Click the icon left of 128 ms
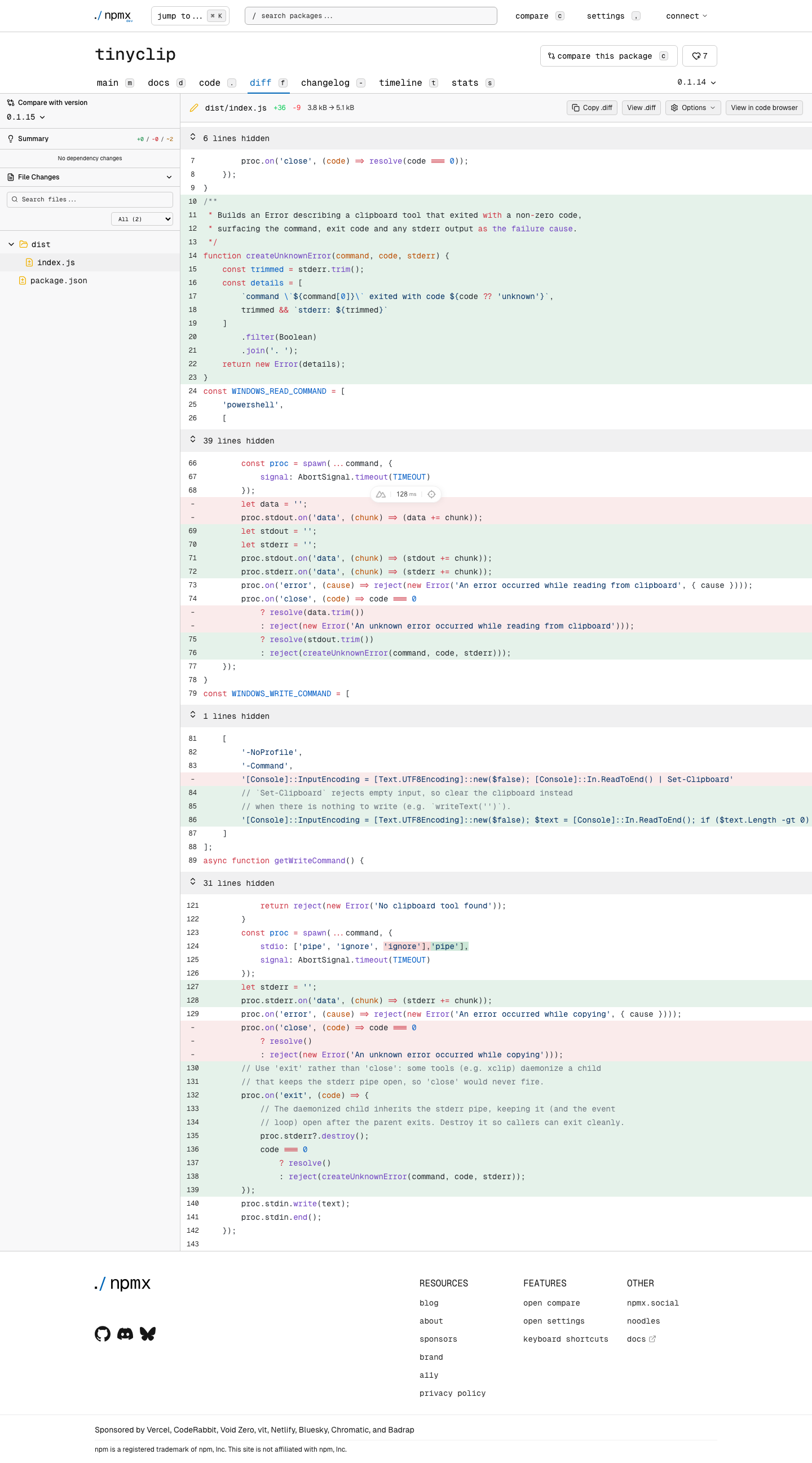The height and width of the screenshot is (1463, 812). point(381,494)
